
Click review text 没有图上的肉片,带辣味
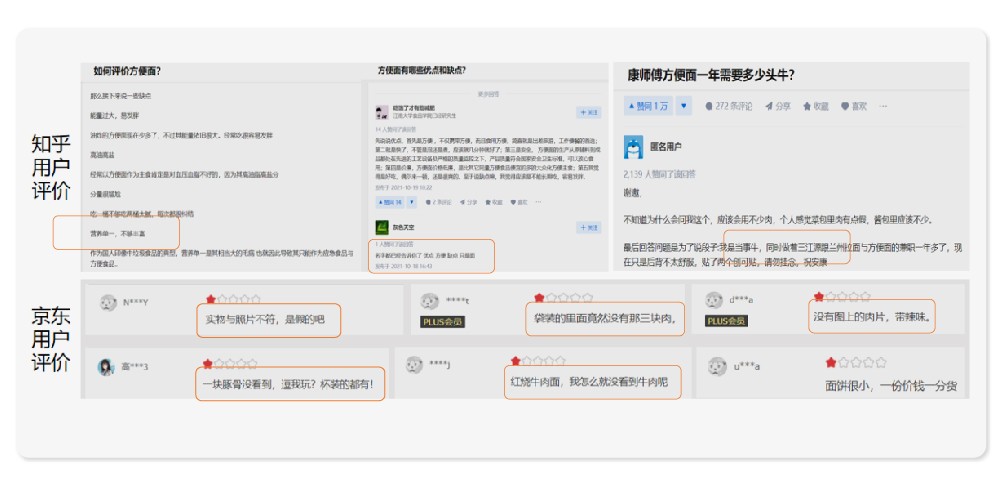(x=872, y=316)
